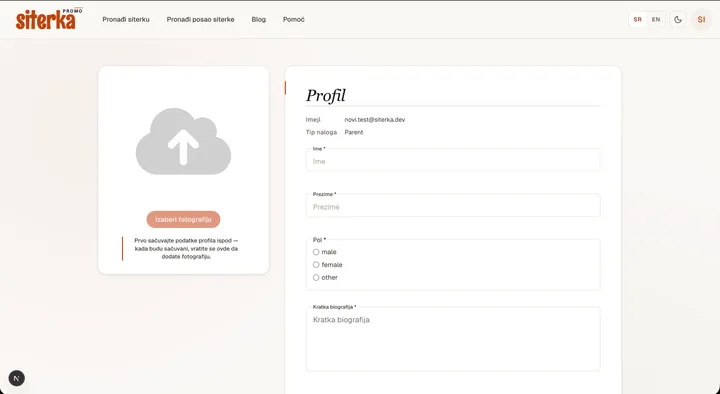Focus the Ime input field
The height and width of the screenshot is (394, 720).
coord(453,160)
